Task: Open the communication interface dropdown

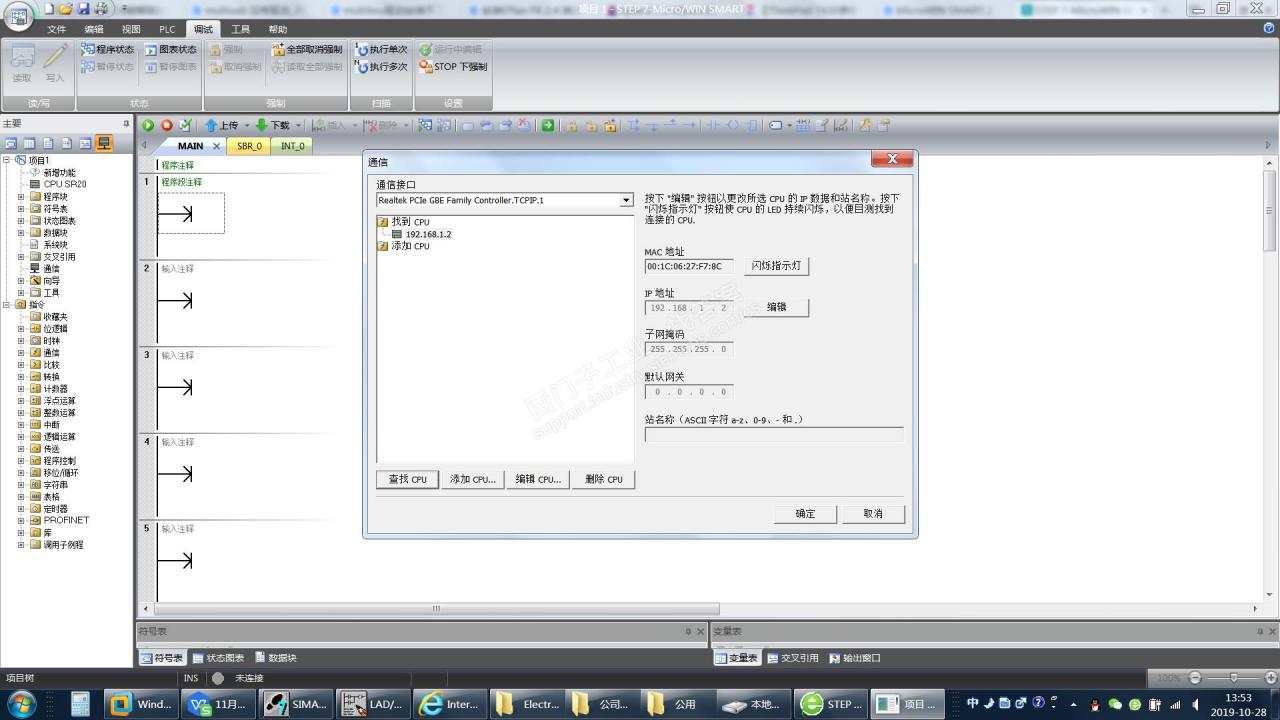Action: (x=626, y=200)
